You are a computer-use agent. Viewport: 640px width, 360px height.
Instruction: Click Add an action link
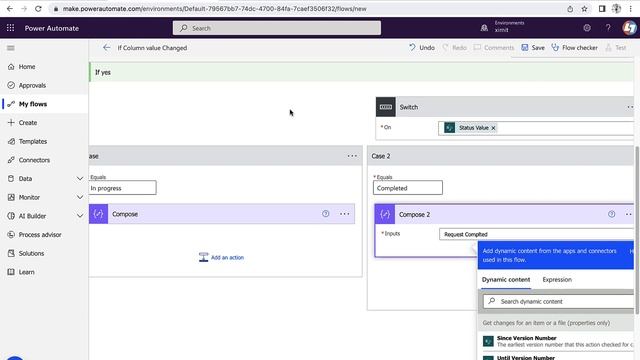click(x=222, y=258)
